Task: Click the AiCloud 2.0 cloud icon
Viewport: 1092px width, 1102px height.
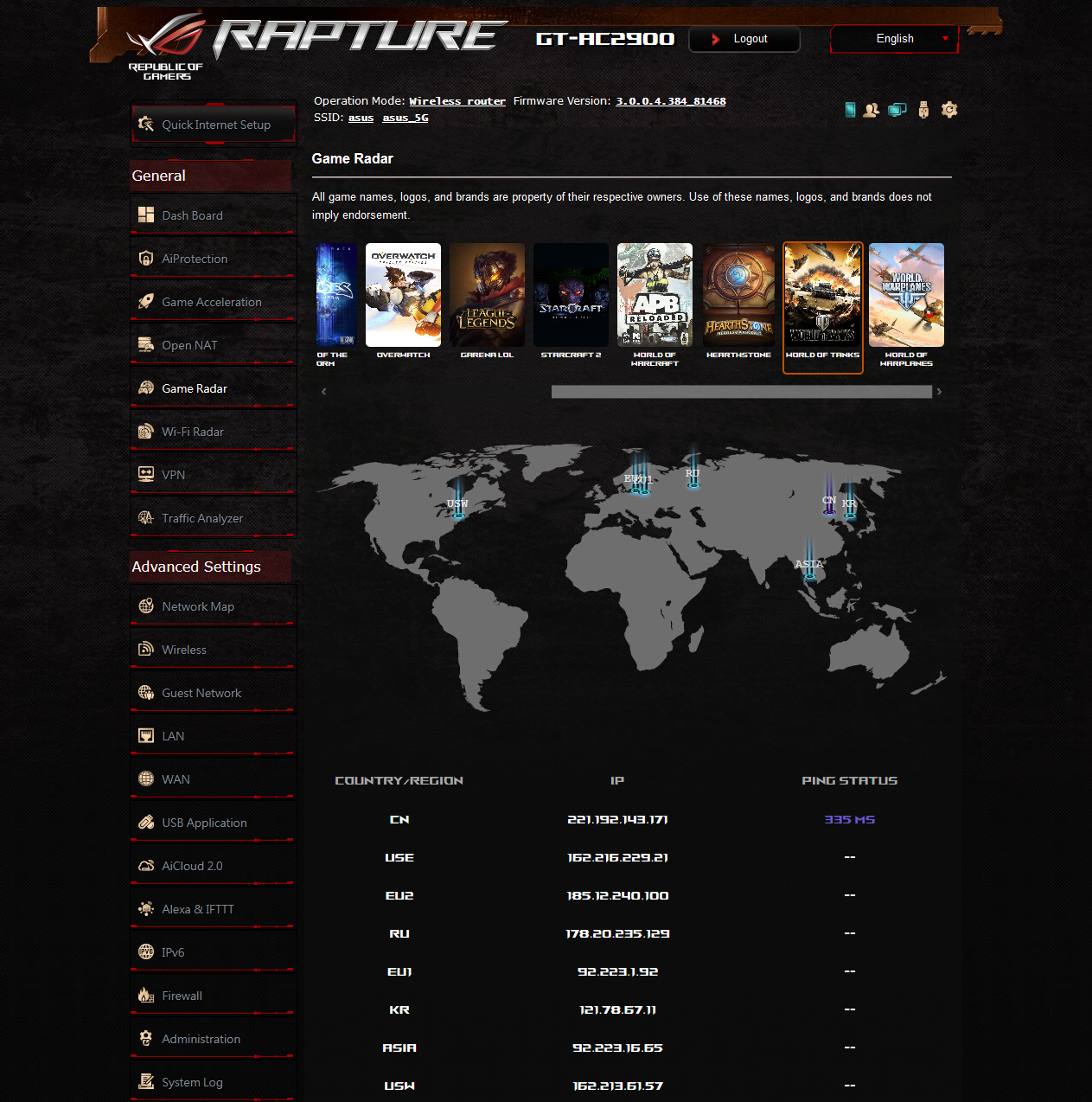Action: tap(146, 866)
